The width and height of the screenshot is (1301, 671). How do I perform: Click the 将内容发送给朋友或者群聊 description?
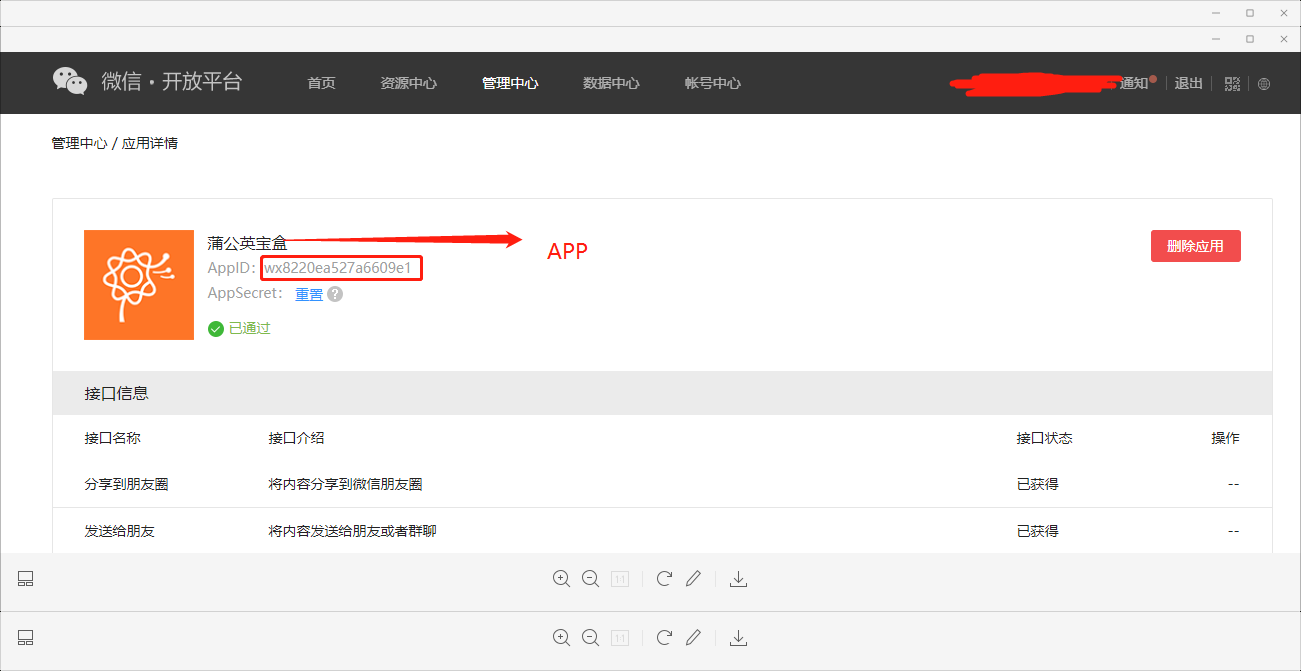click(x=352, y=531)
